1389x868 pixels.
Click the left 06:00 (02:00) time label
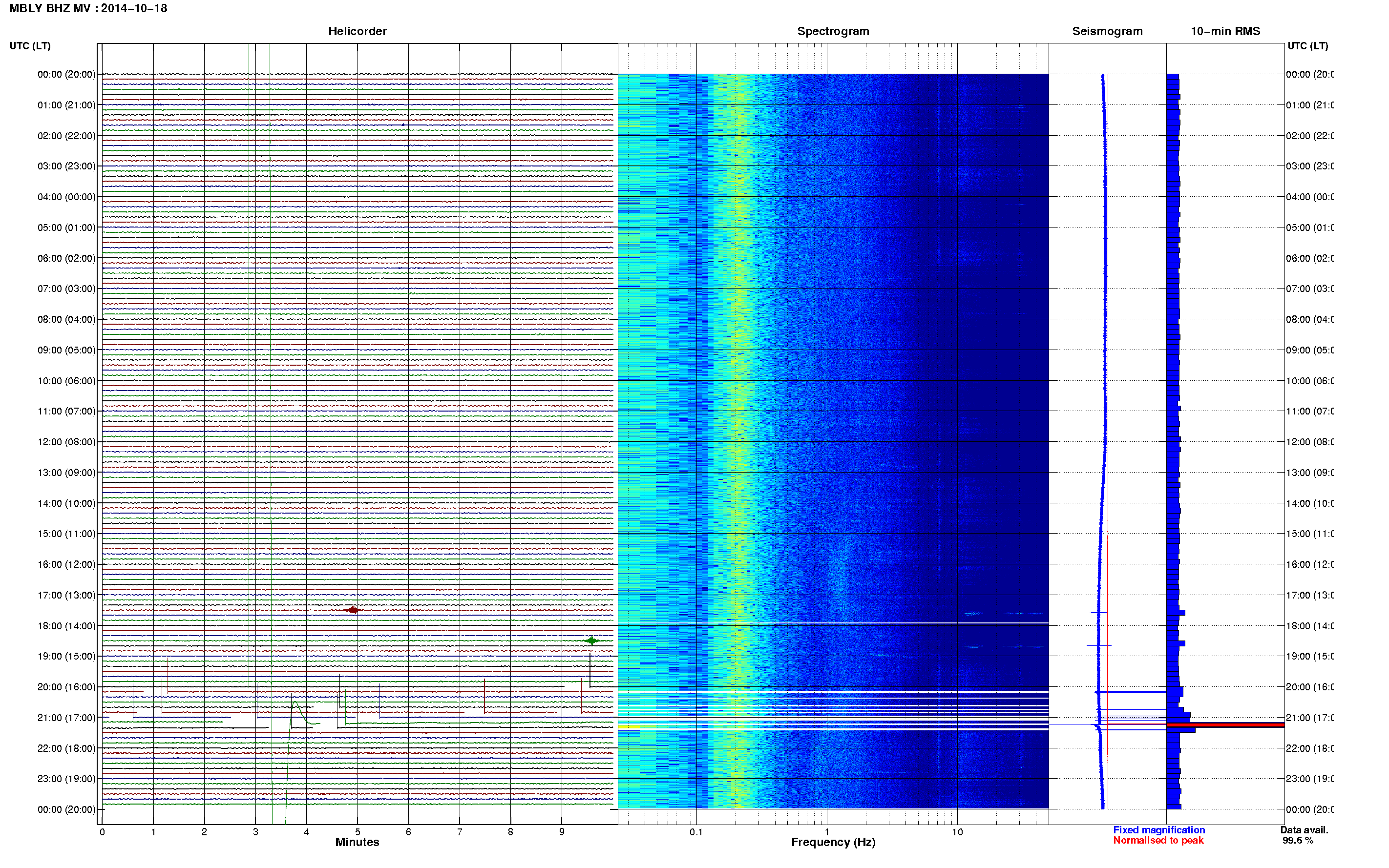click(66, 258)
